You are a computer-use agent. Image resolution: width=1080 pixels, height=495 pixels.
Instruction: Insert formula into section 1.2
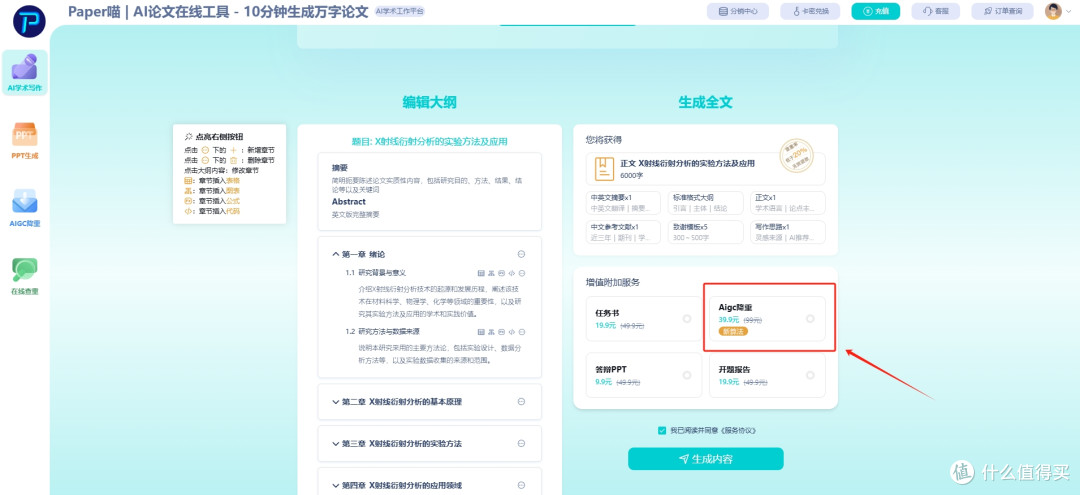click(x=501, y=332)
